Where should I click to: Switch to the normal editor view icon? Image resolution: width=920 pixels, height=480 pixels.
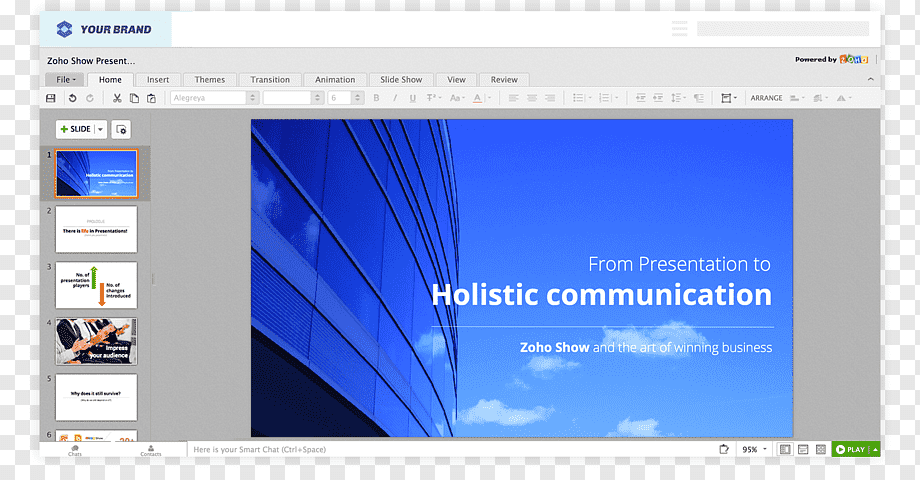click(x=784, y=449)
